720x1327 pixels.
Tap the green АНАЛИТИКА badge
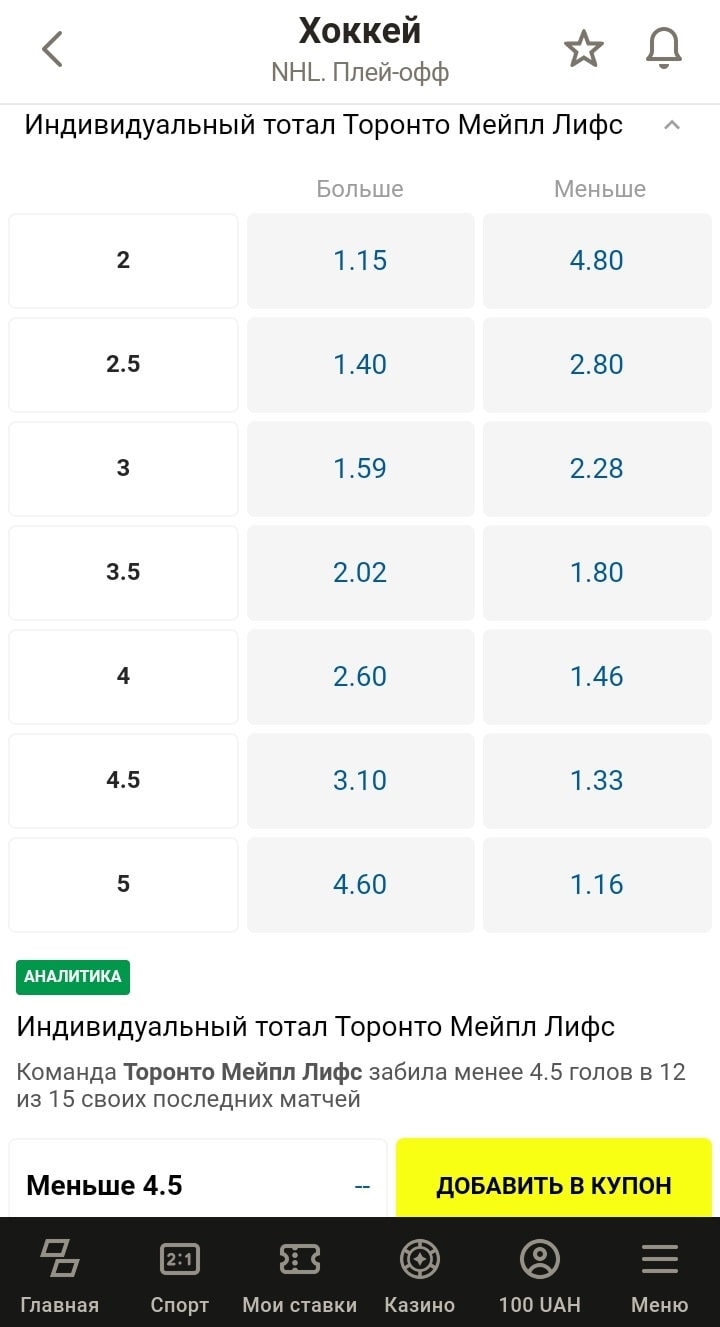[73, 977]
